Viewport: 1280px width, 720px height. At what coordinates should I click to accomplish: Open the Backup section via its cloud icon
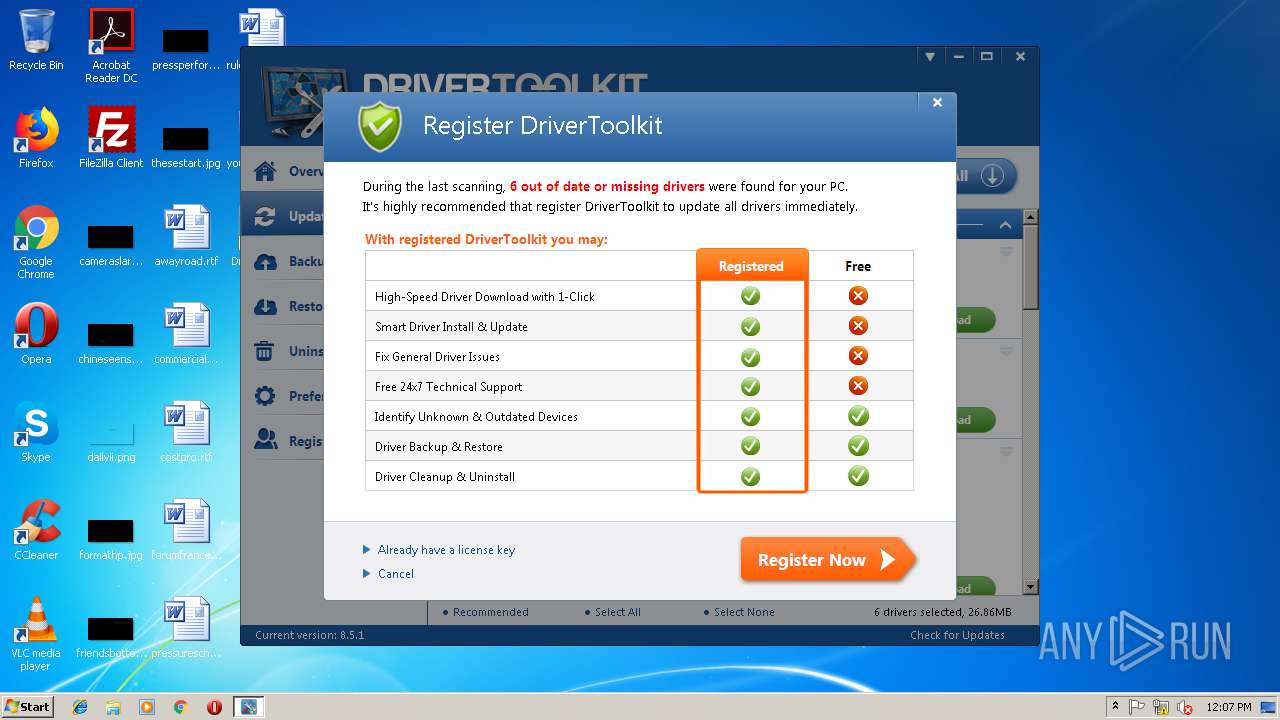coord(265,262)
